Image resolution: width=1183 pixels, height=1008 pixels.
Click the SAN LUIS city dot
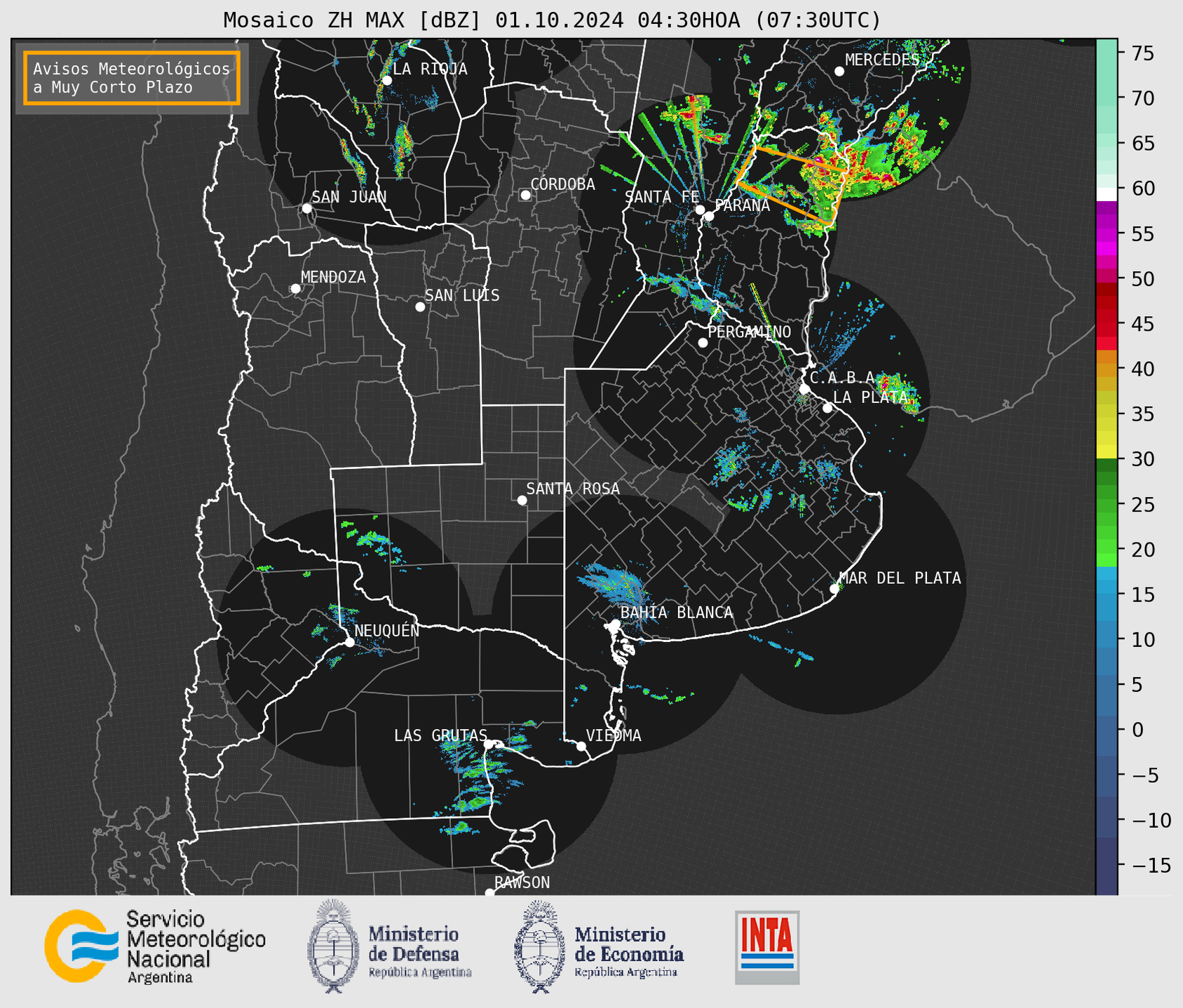pyautogui.click(x=420, y=307)
